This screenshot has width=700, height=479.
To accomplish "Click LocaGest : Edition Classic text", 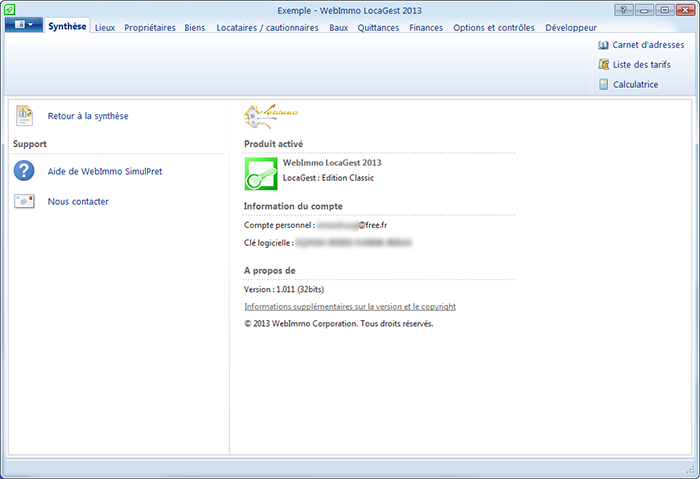I will tap(328, 178).
